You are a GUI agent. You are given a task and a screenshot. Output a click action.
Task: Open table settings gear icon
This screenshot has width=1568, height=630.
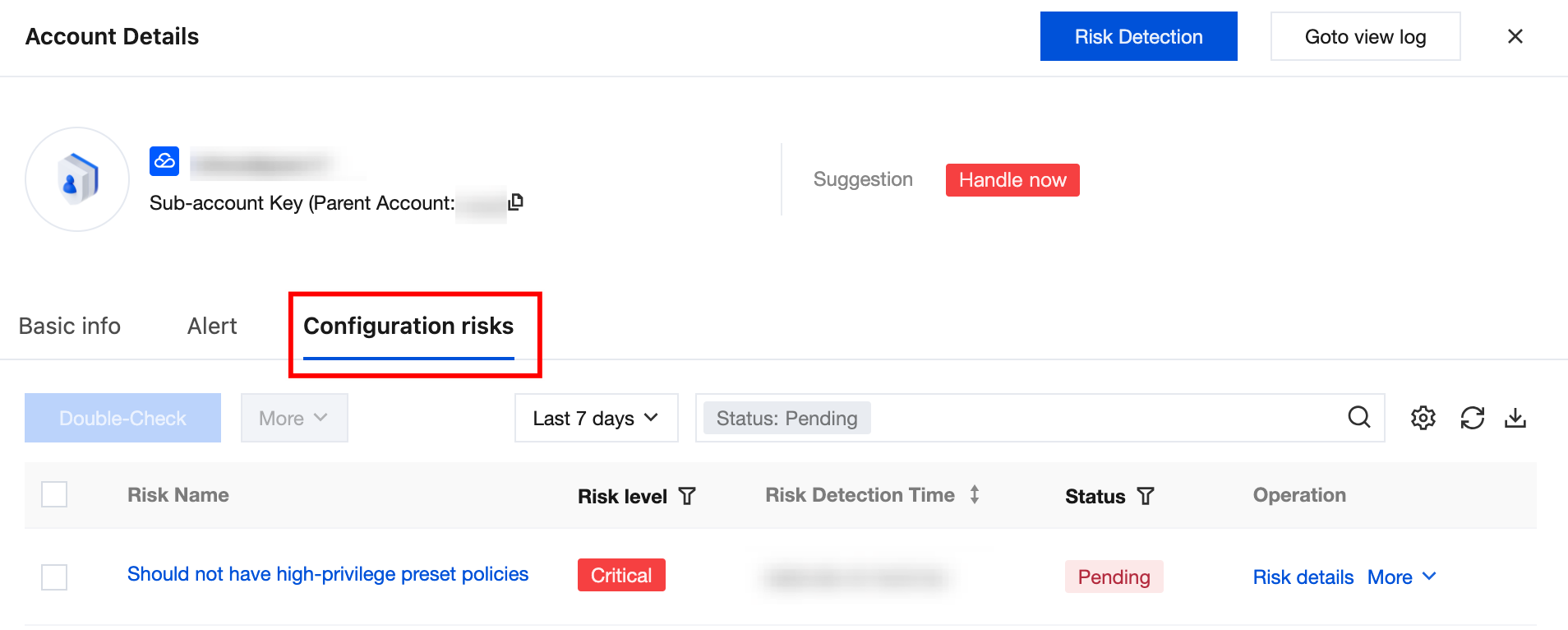pos(1423,418)
